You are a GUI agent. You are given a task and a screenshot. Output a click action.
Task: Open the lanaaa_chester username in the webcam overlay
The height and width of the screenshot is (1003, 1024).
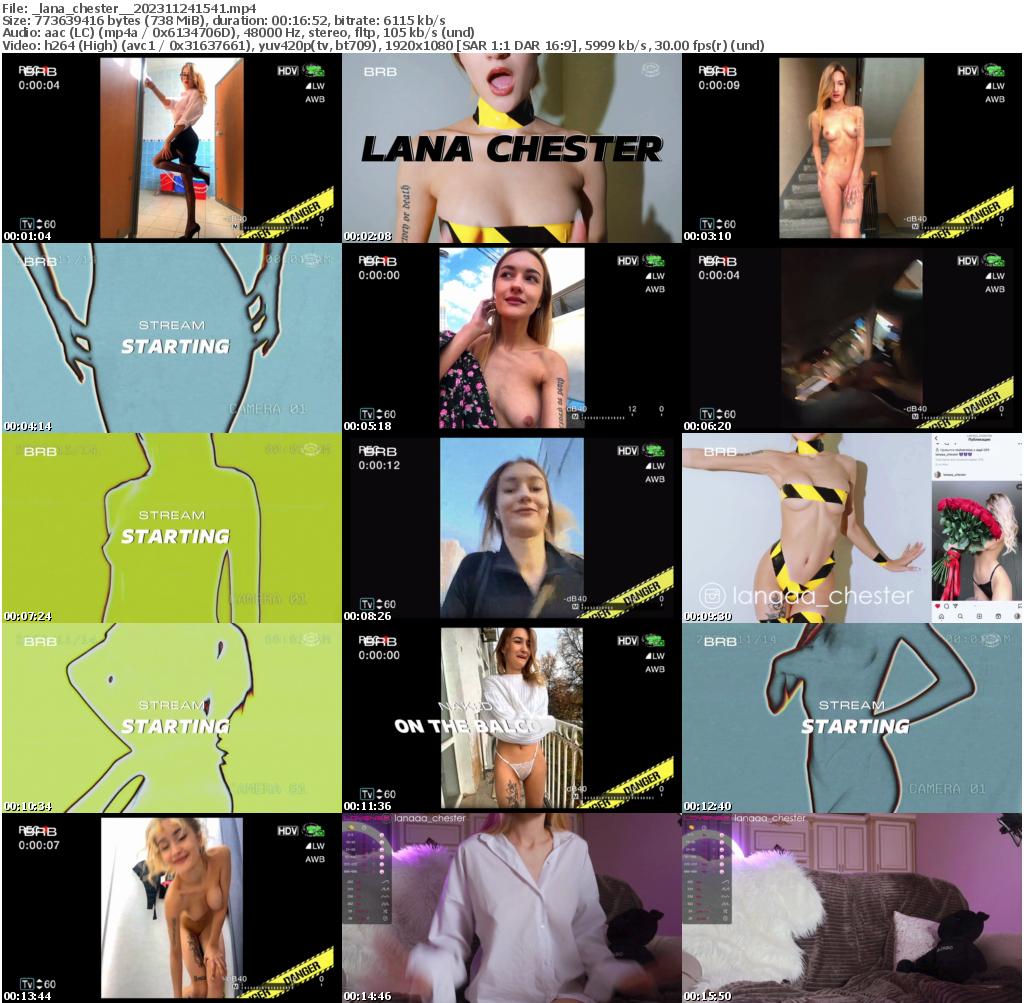click(x=769, y=818)
